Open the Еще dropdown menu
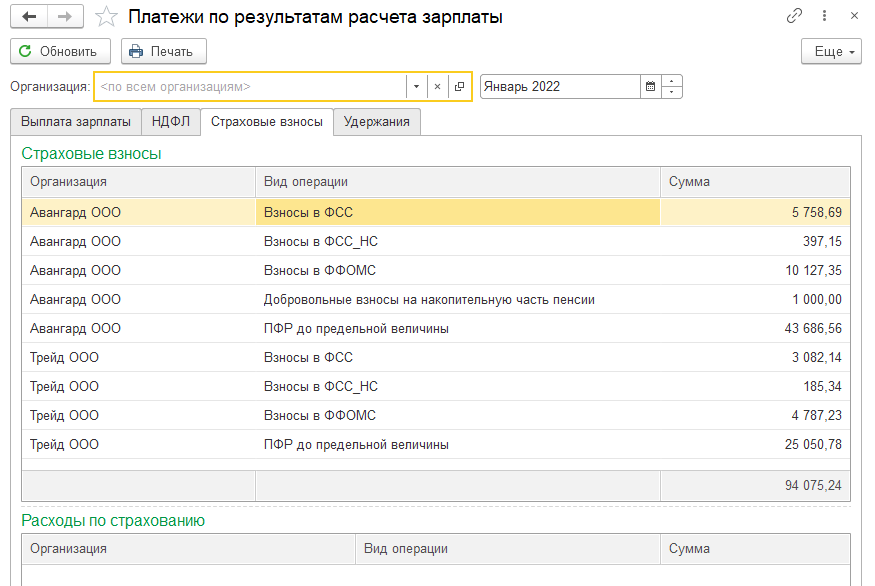 831,52
